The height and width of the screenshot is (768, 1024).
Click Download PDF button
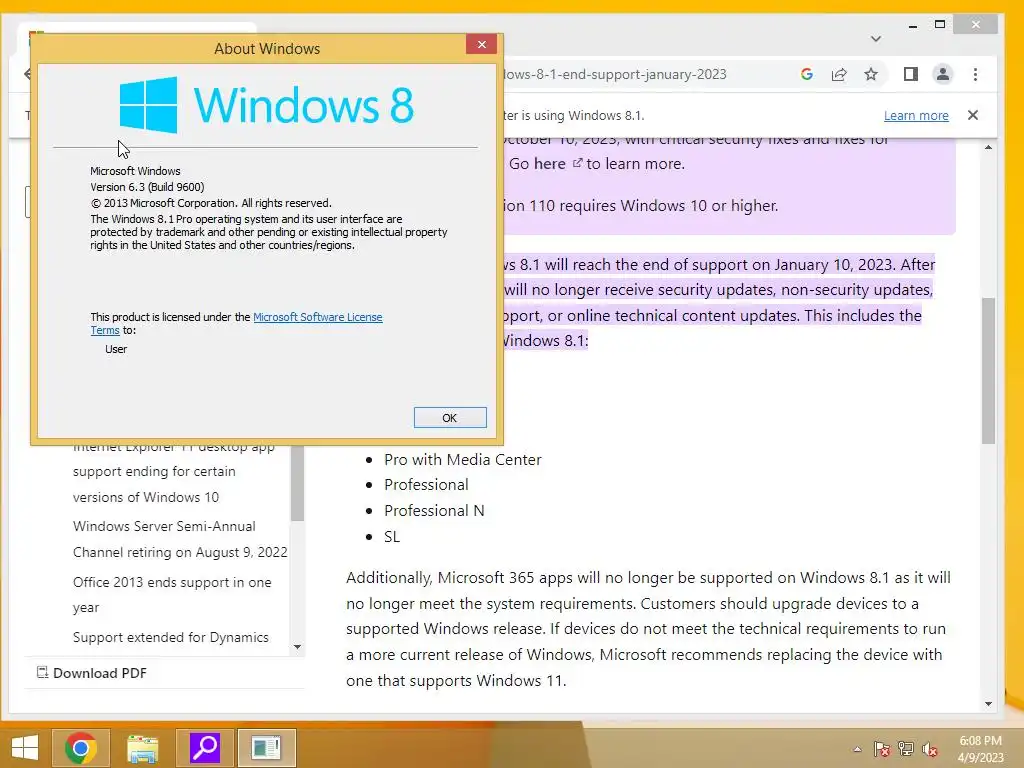pos(91,673)
